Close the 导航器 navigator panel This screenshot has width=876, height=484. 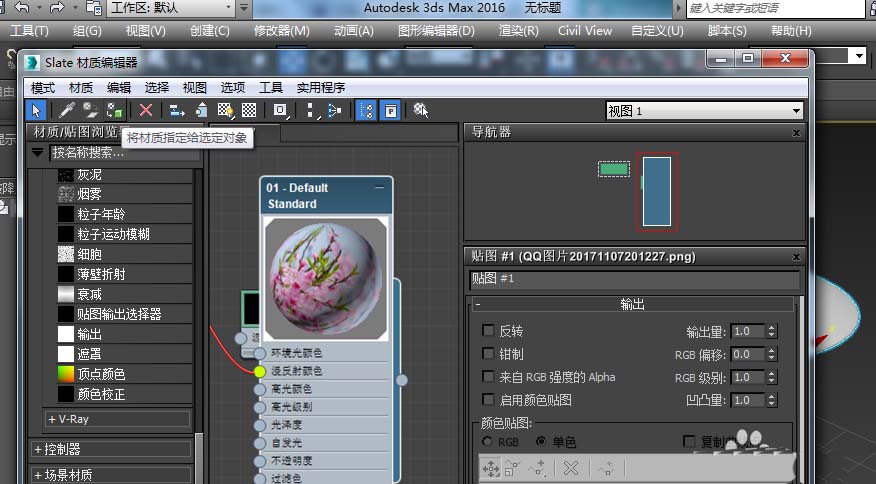(x=796, y=133)
